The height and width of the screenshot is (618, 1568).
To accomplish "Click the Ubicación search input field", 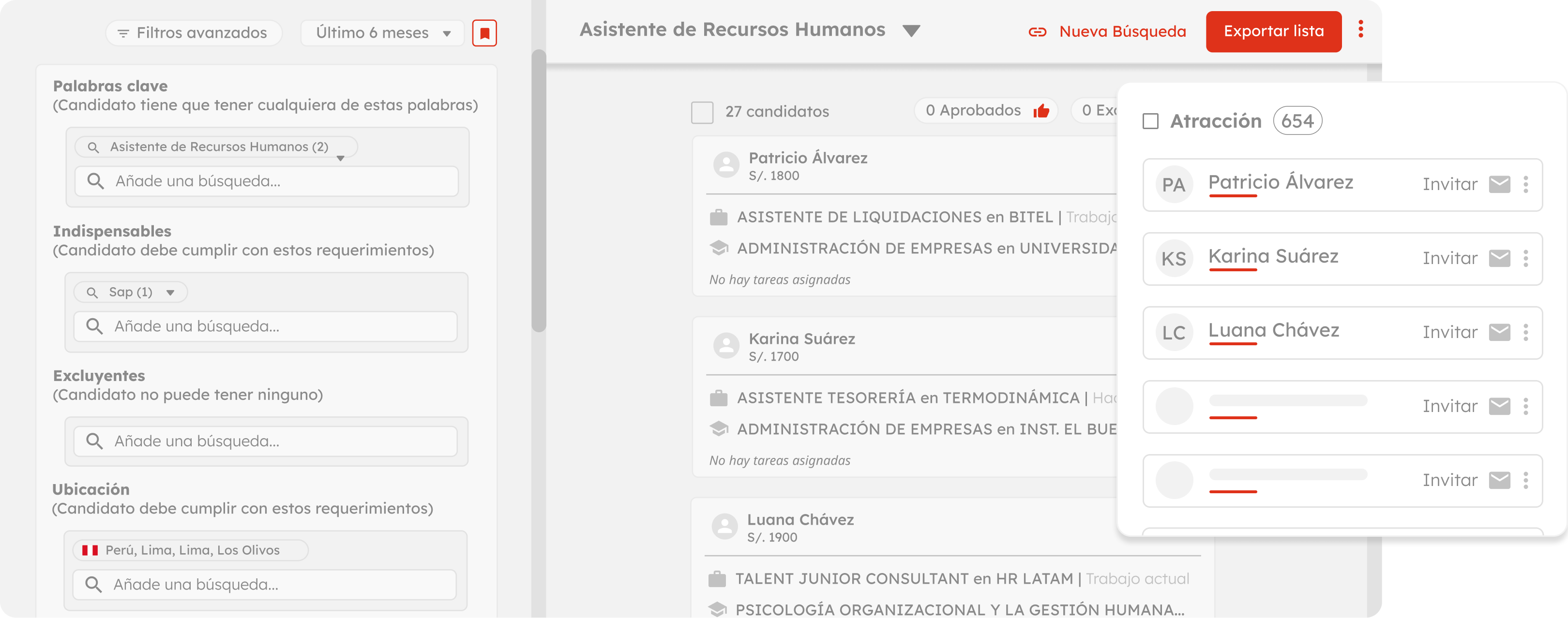I will [264, 585].
